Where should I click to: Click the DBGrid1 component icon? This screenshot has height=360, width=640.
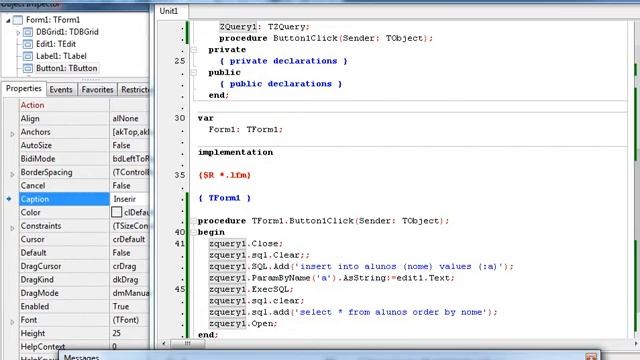28,32
